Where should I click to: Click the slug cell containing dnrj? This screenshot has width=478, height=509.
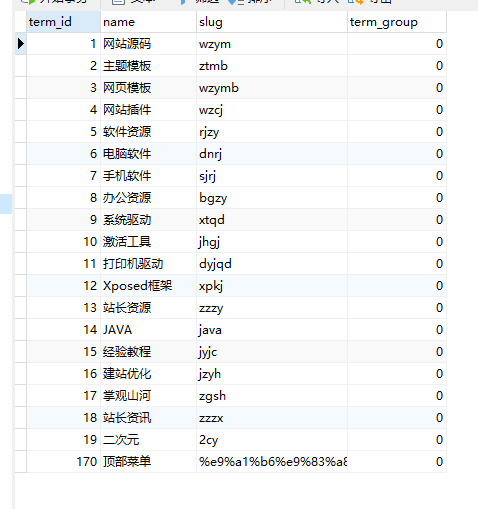tap(272, 154)
